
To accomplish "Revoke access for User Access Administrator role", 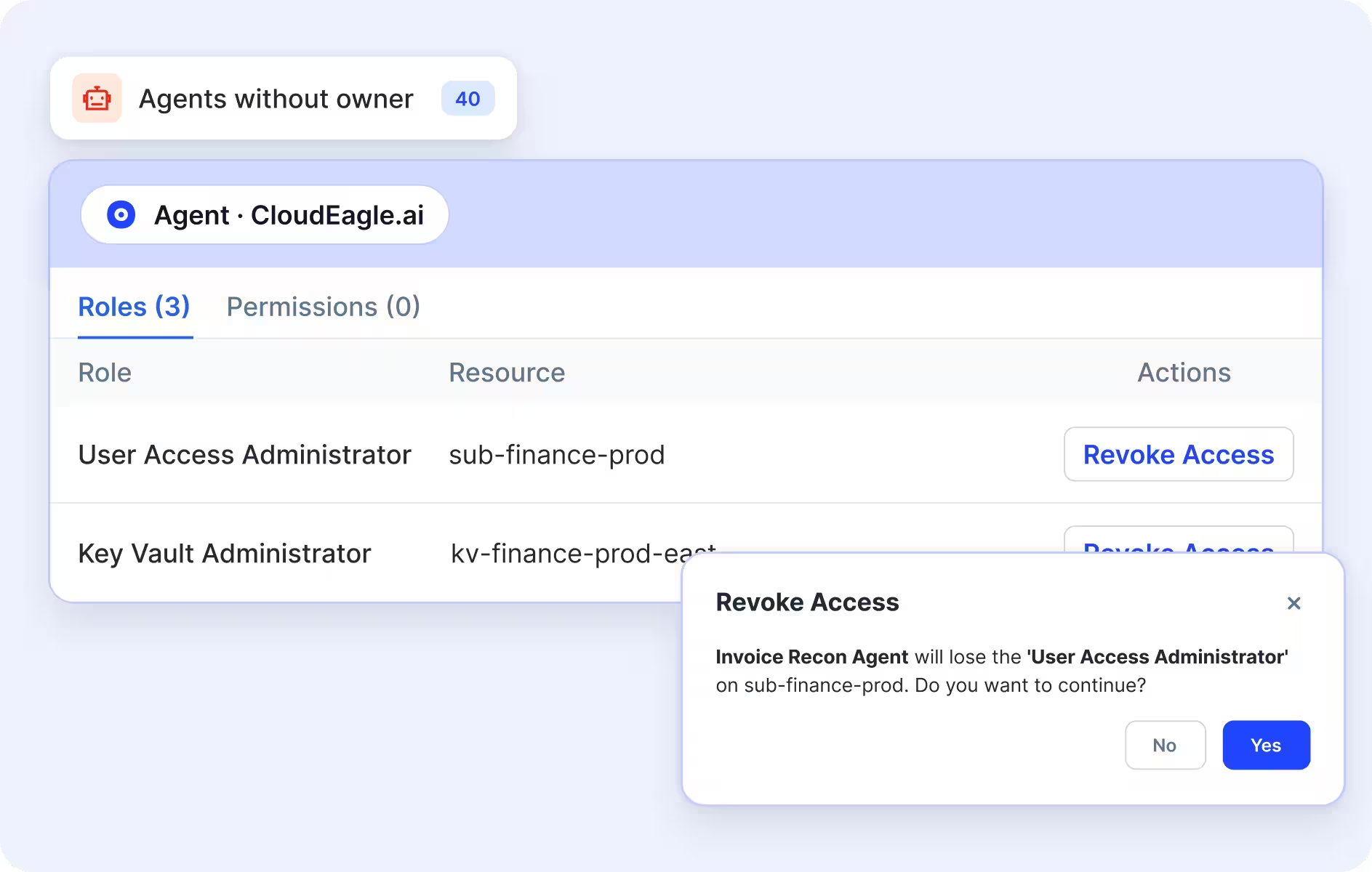I will pyautogui.click(x=1179, y=454).
